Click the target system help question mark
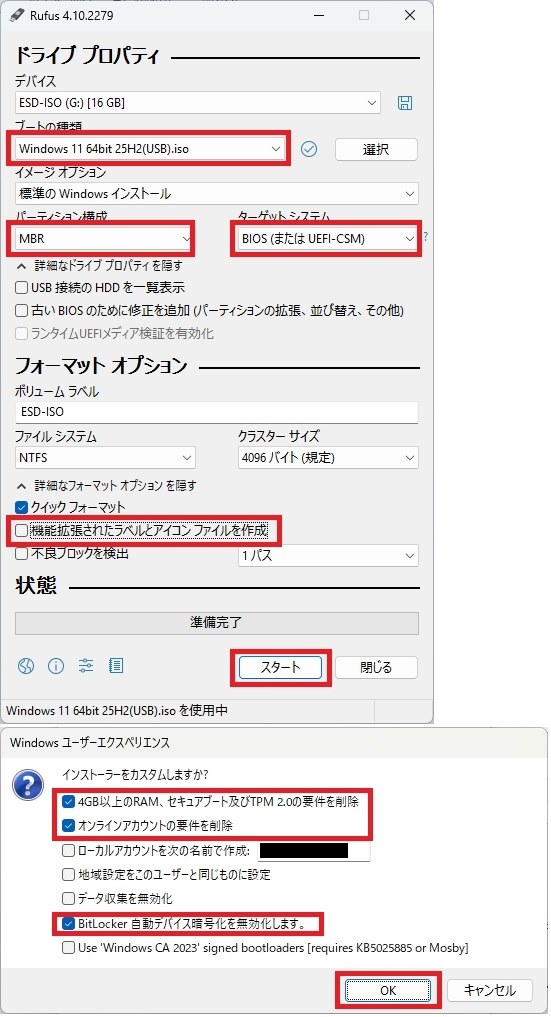 pos(425,237)
